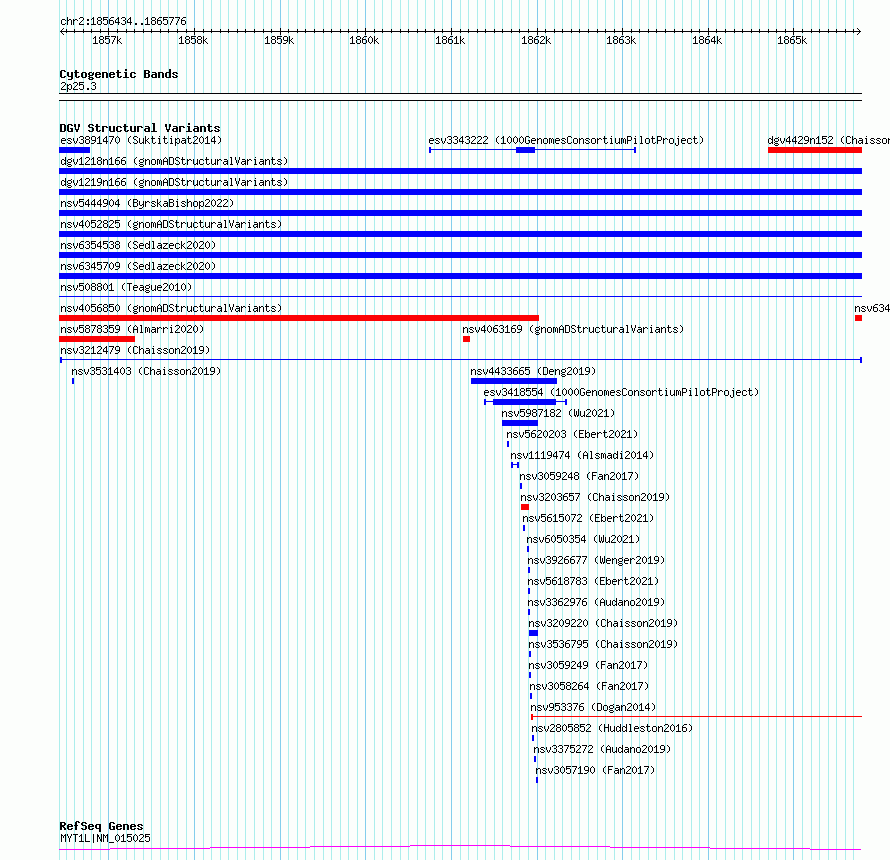
Task: Open nsv3536795 (Chaisson2019) label
Action: 603,644
